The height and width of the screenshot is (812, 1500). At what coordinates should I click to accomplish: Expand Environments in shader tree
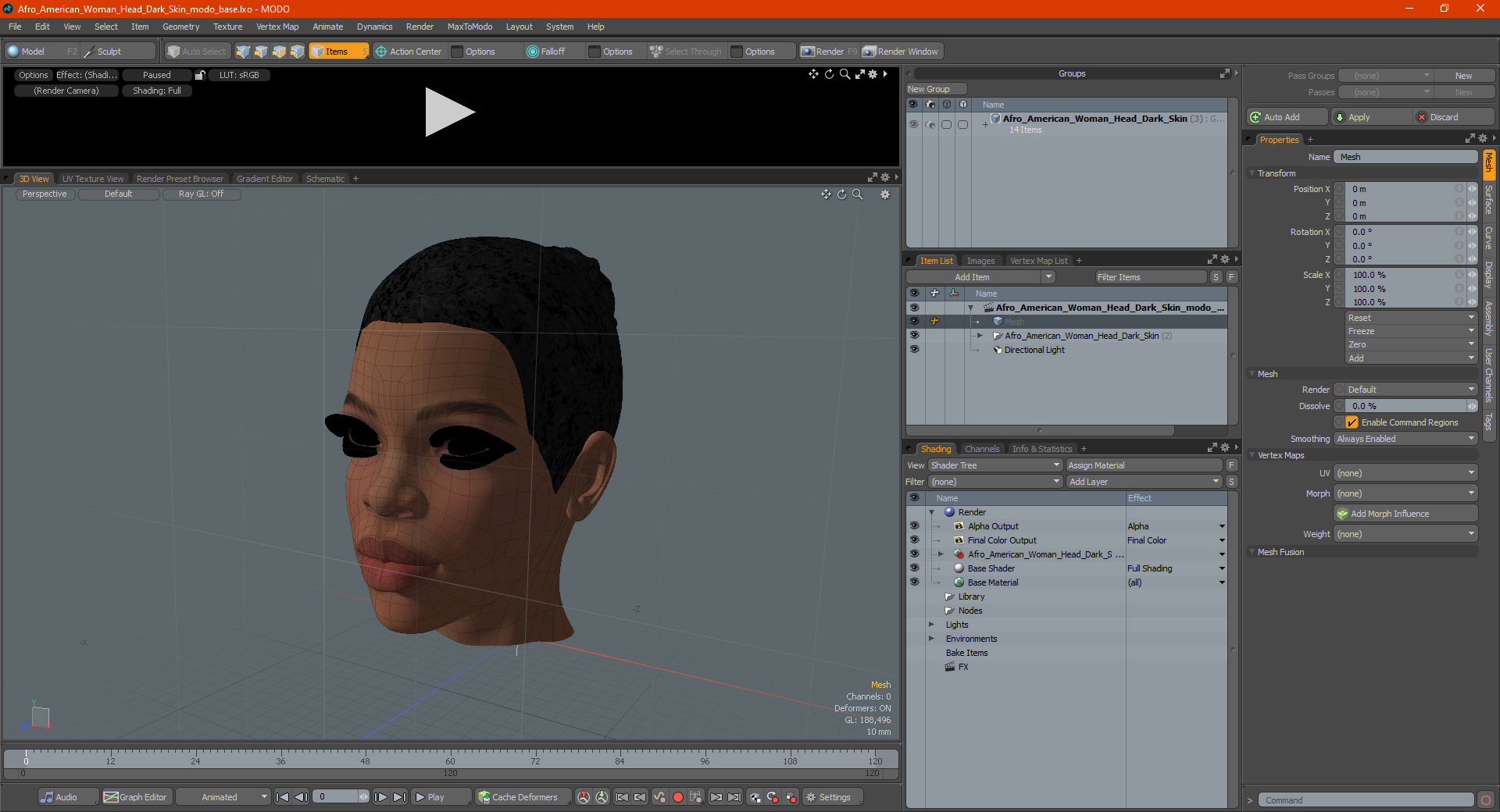click(931, 639)
